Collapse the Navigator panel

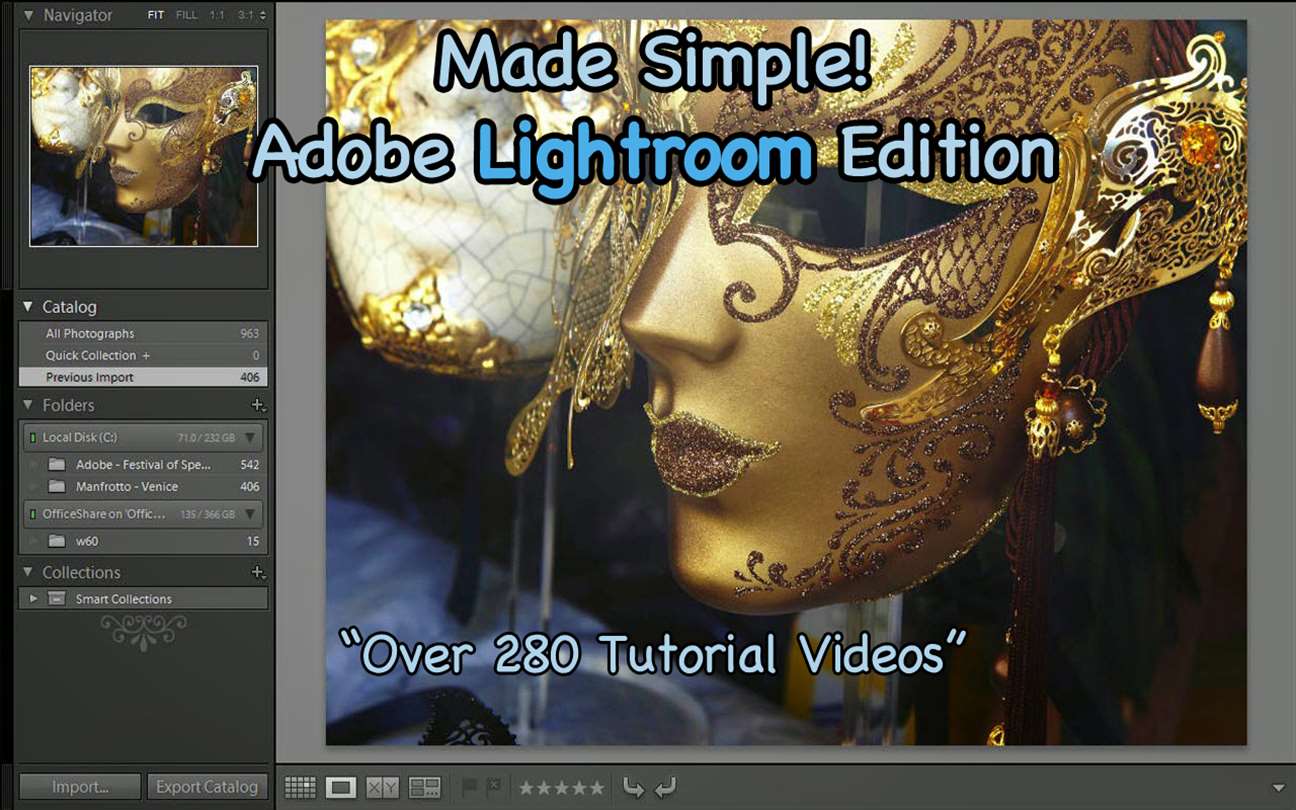click(x=28, y=15)
